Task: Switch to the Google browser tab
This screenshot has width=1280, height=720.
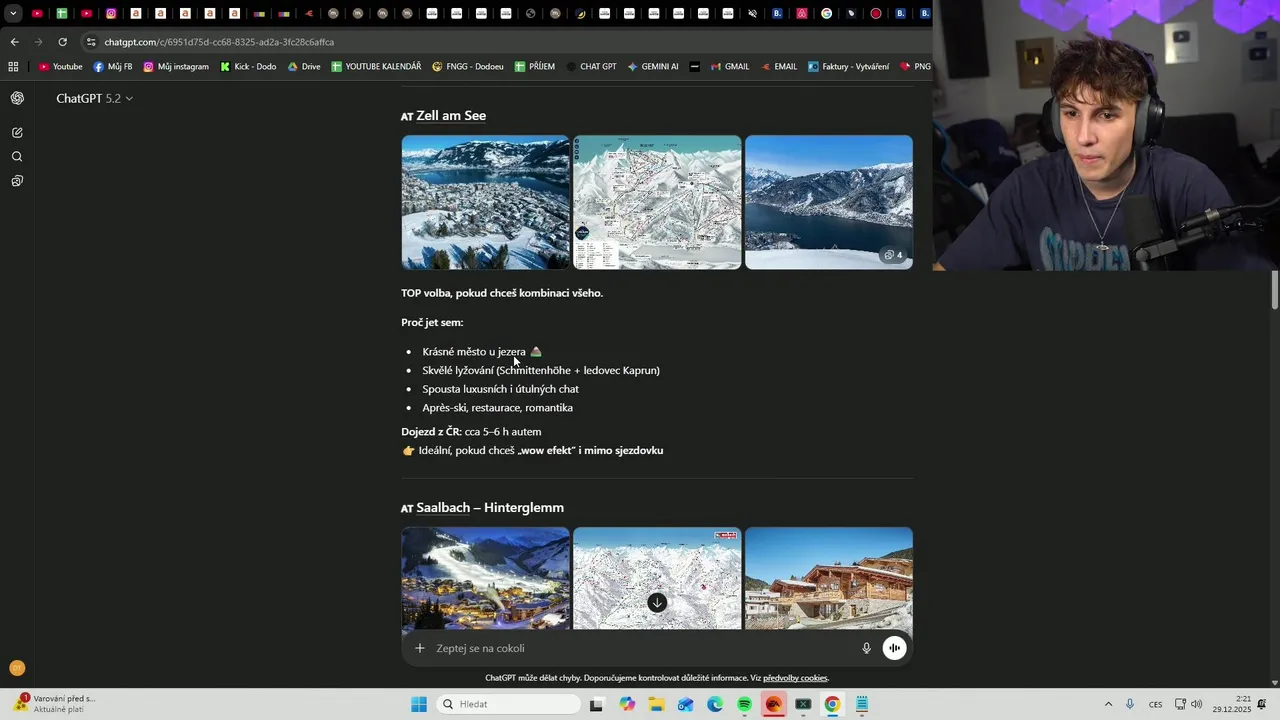Action: click(x=826, y=13)
